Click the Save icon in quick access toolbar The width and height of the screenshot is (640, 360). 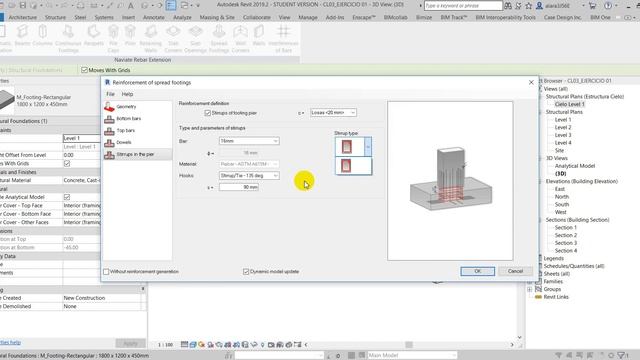(23, 6)
